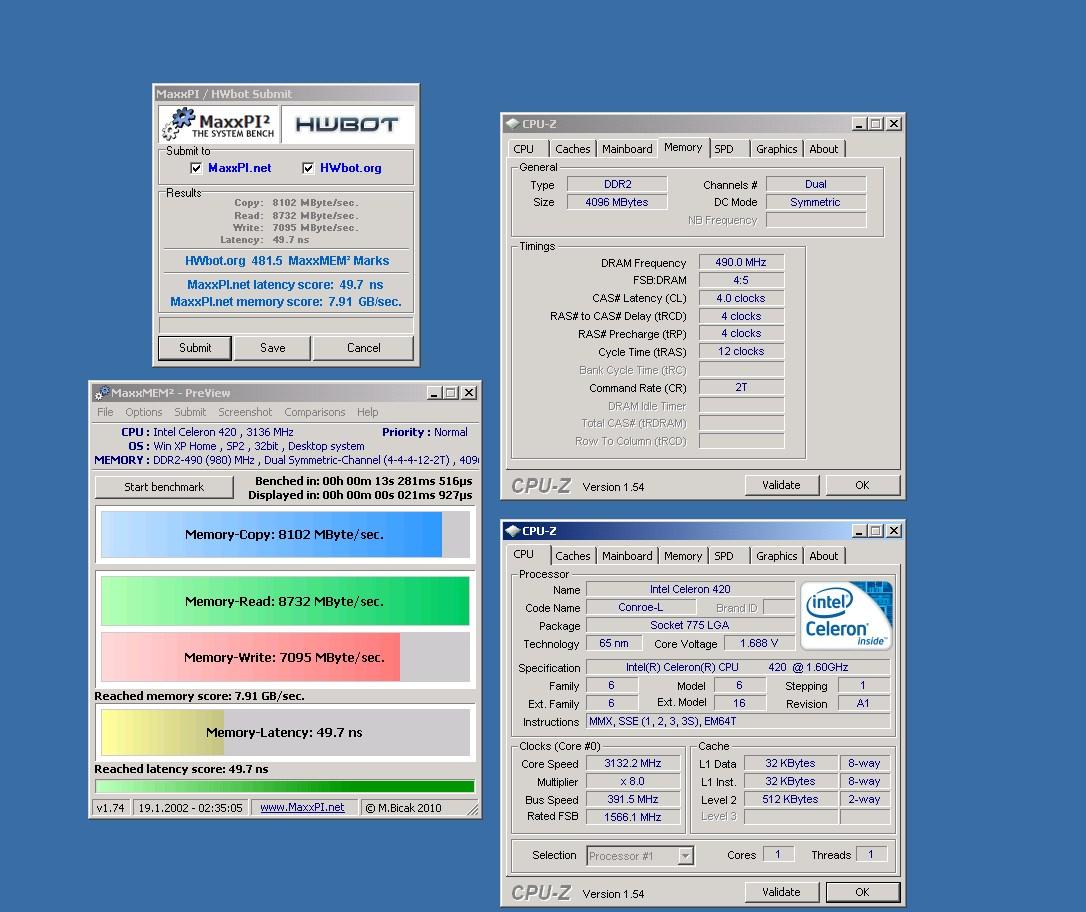Minimize the lower CPU-Z CPU window

coord(859,531)
